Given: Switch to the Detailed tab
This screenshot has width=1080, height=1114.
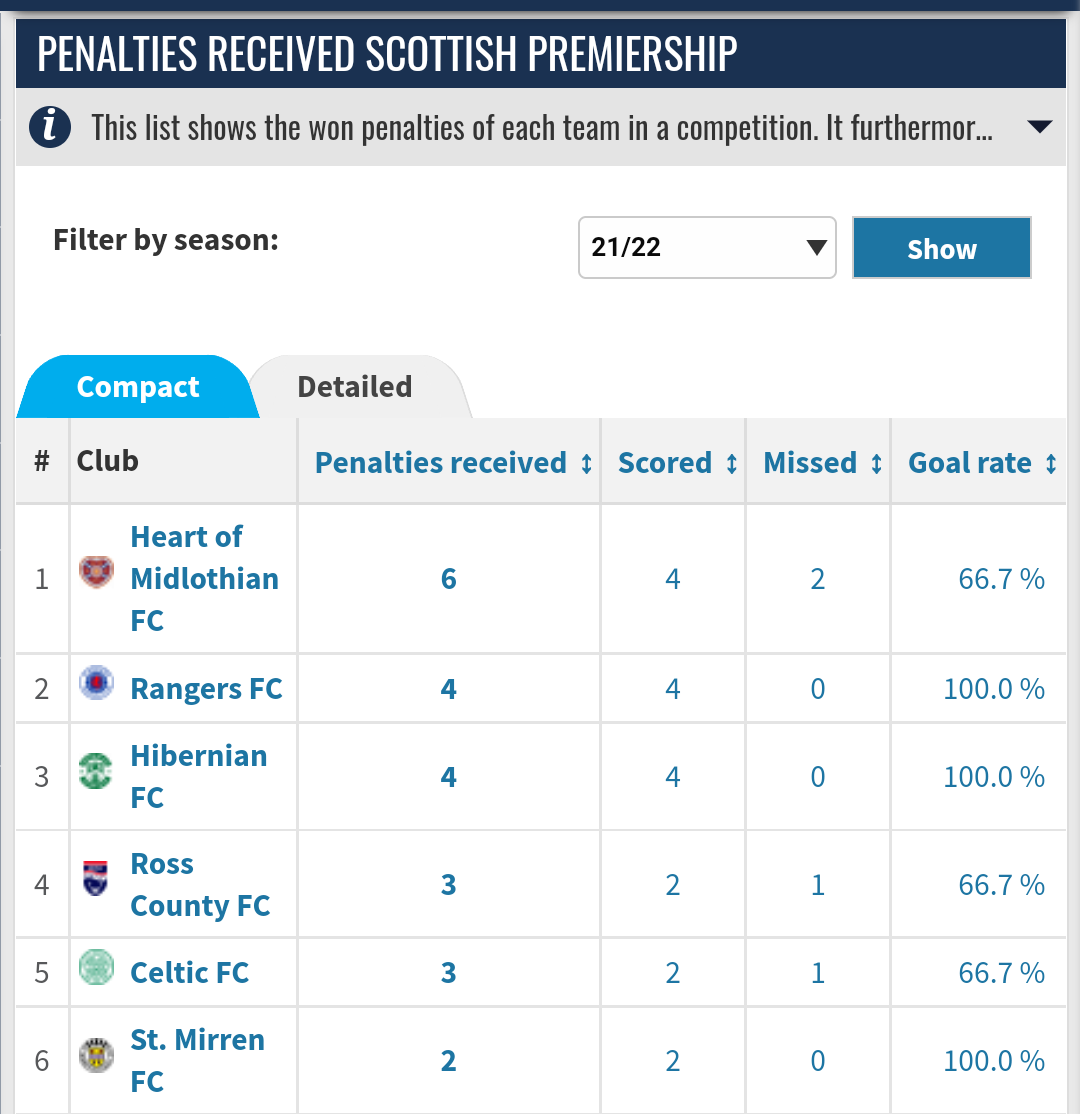Looking at the screenshot, I should point(355,387).
